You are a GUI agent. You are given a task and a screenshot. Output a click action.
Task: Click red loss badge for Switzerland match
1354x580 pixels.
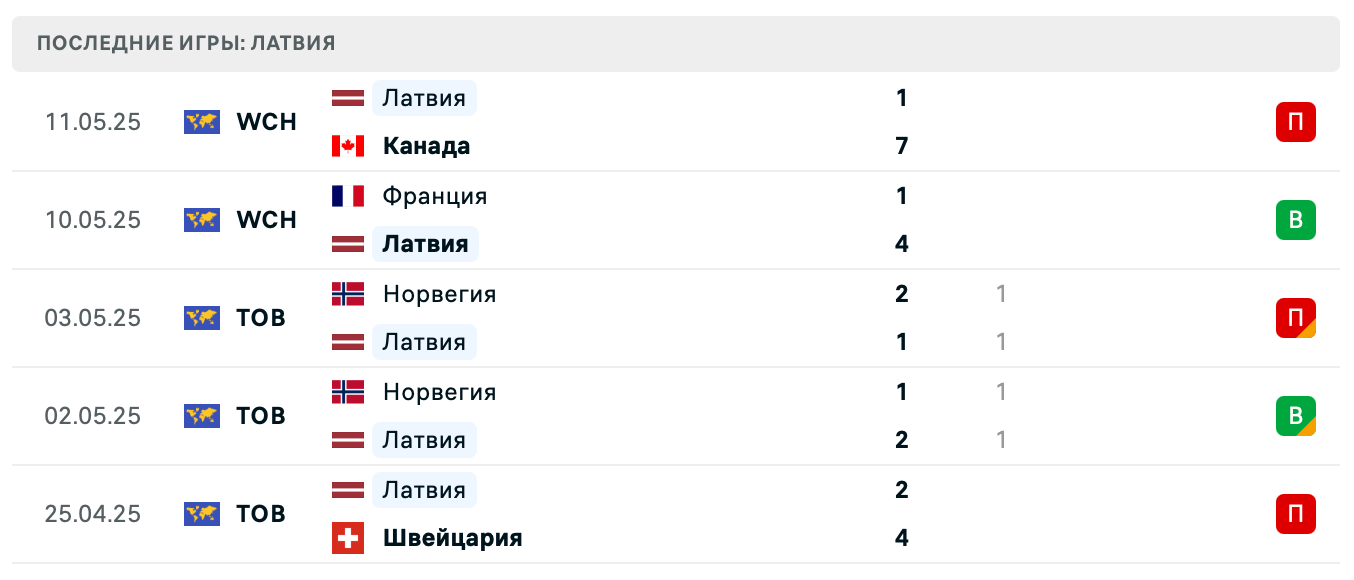tap(1295, 514)
